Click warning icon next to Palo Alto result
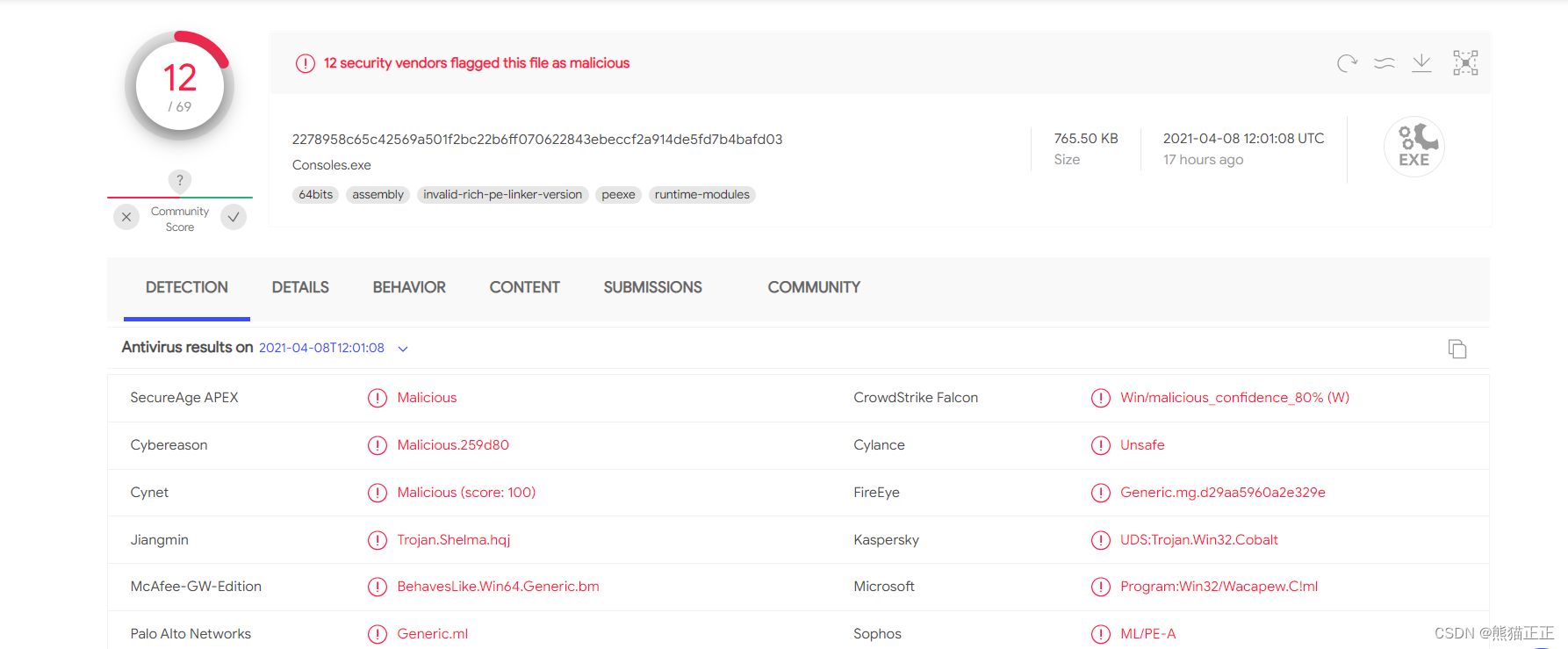The width and height of the screenshot is (1568, 649). pos(378,634)
